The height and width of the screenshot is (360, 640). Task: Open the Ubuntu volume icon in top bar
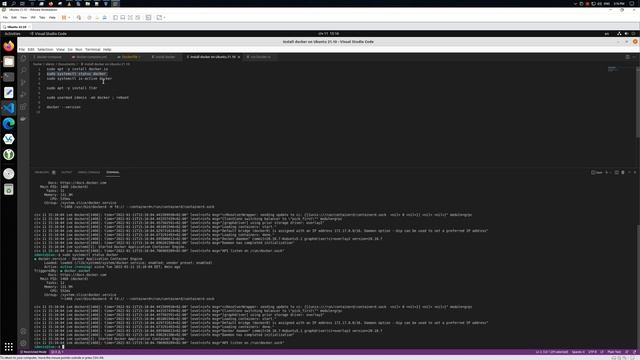[627, 33]
